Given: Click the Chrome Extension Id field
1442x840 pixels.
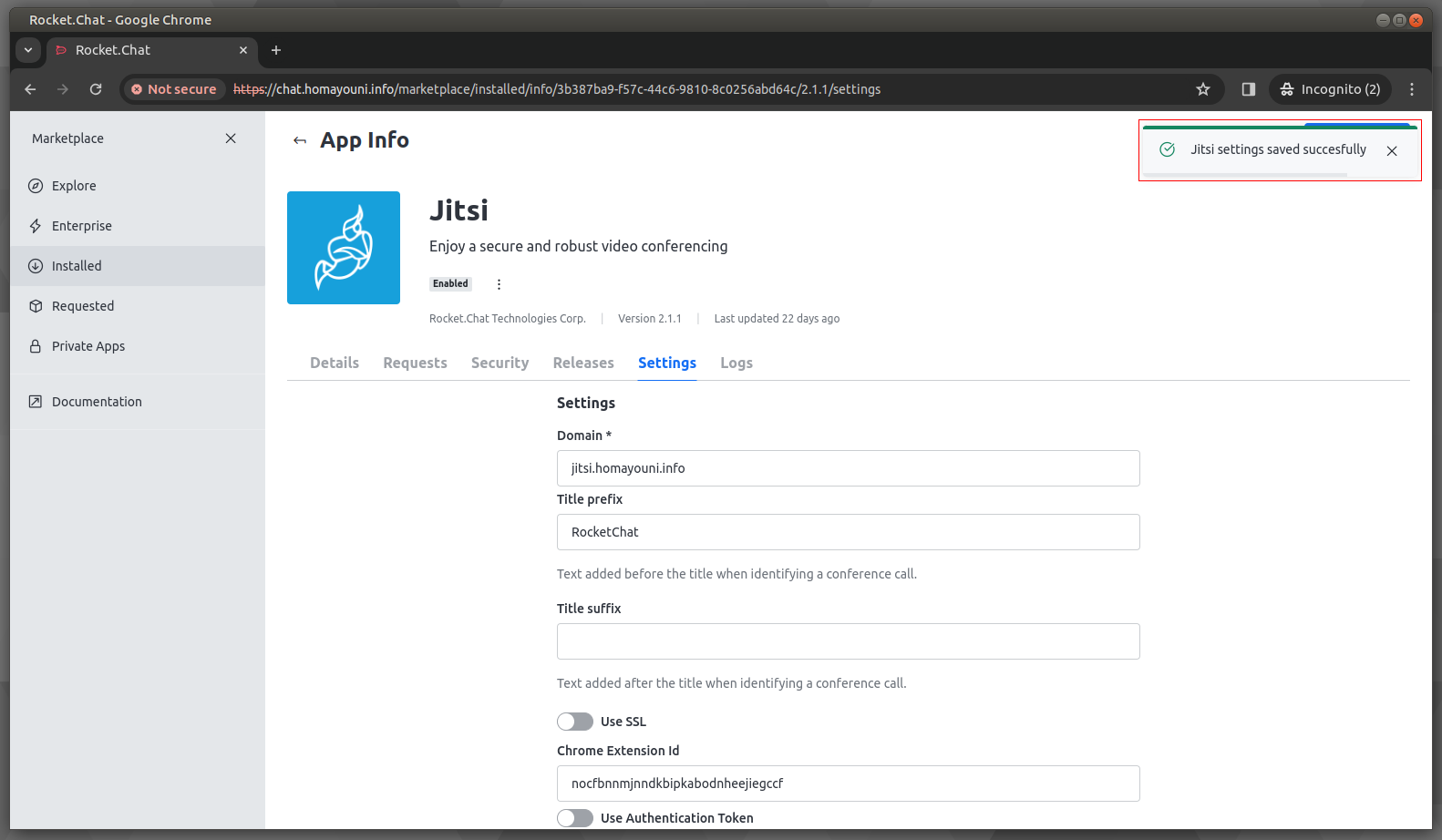Looking at the screenshot, I should coord(849,784).
